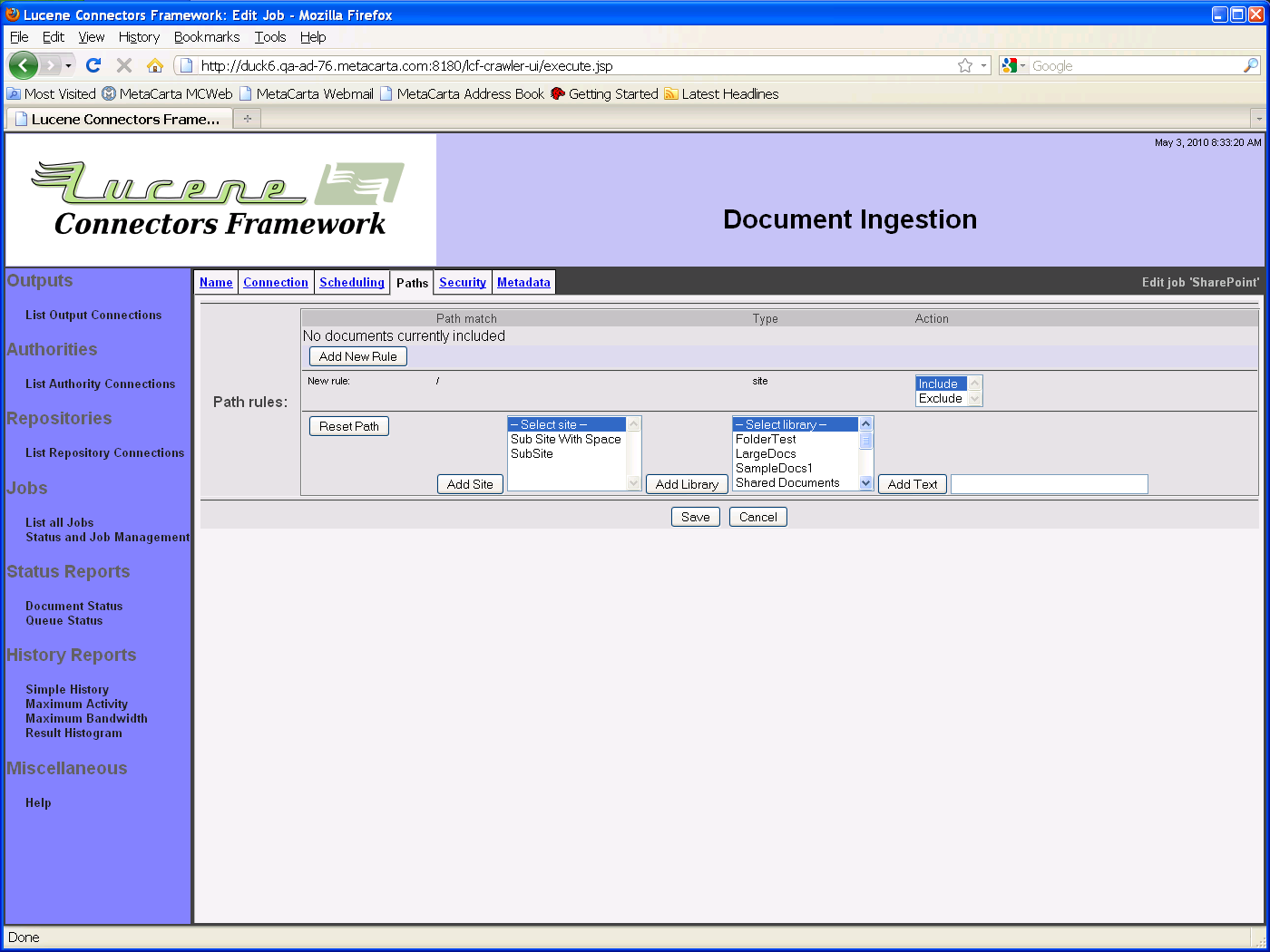Go to the Home page icon
The height and width of the screenshot is (952, 1270).
tap(155, 65)
